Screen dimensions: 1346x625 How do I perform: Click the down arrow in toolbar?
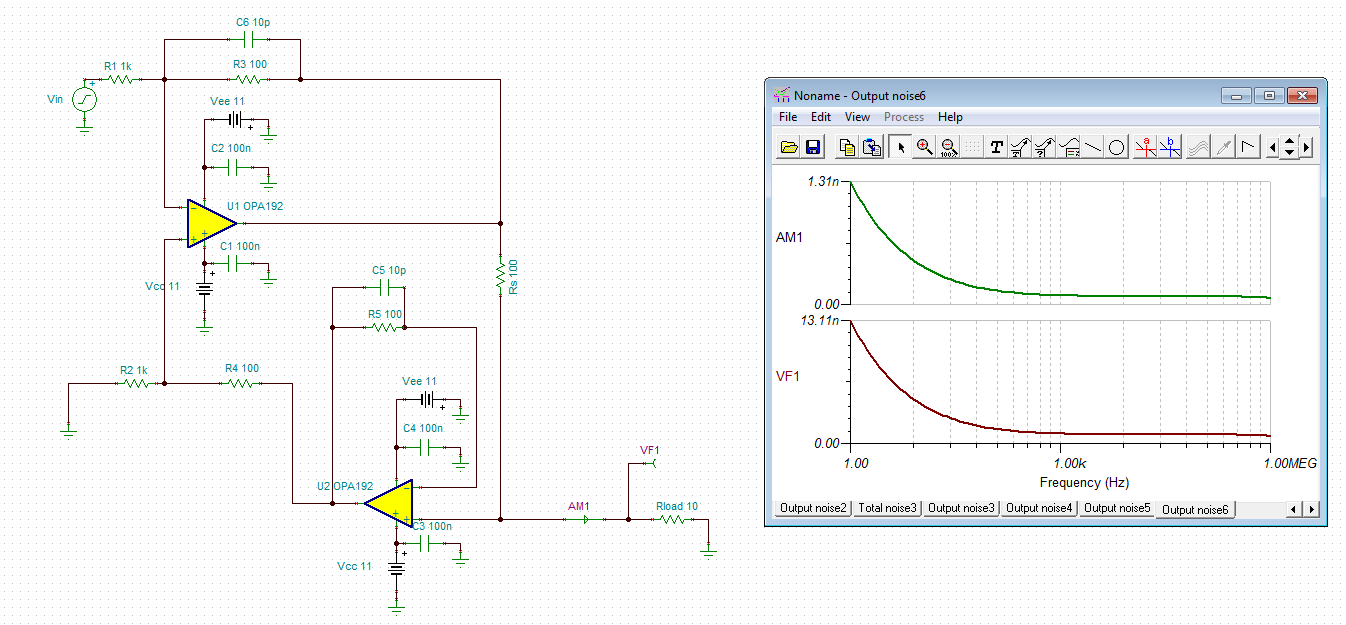coord(1289,153)
